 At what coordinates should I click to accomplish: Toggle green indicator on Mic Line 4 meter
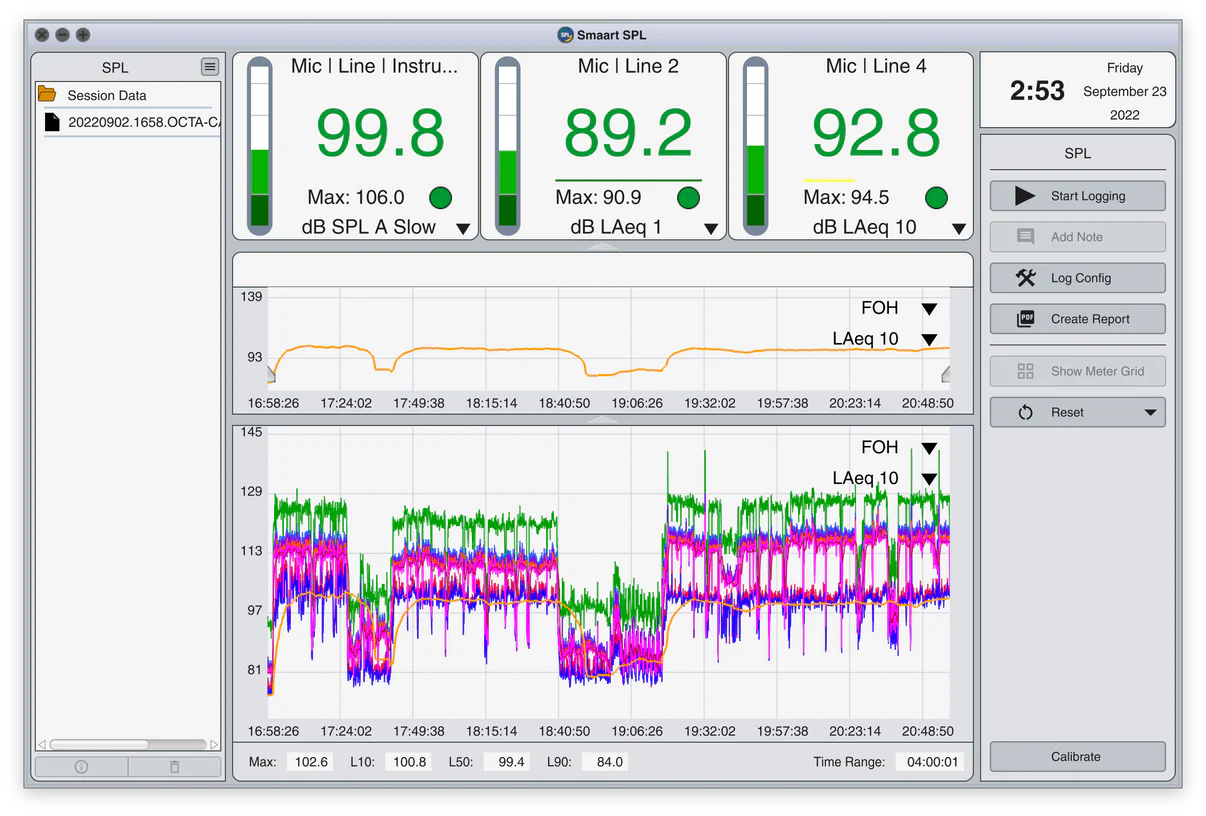pos(936,198)
